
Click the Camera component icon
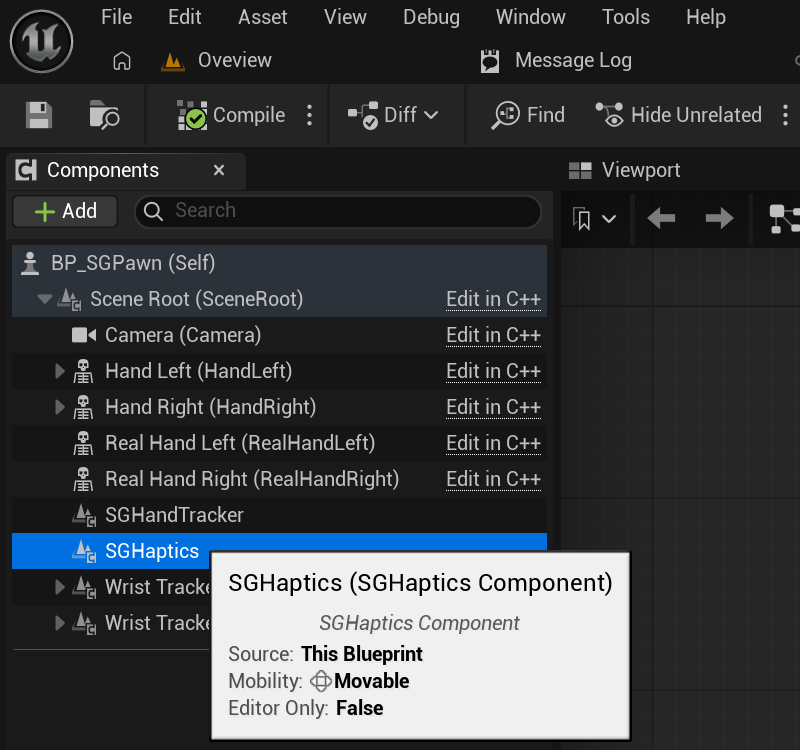point(85,335)
